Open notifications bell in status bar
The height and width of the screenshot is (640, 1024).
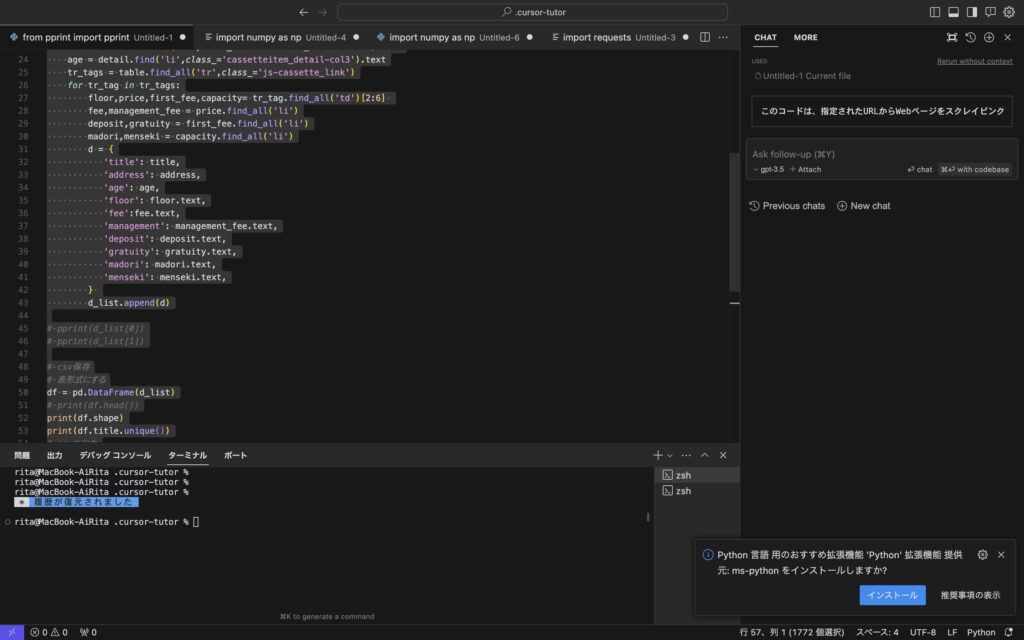click(1009, 632)
